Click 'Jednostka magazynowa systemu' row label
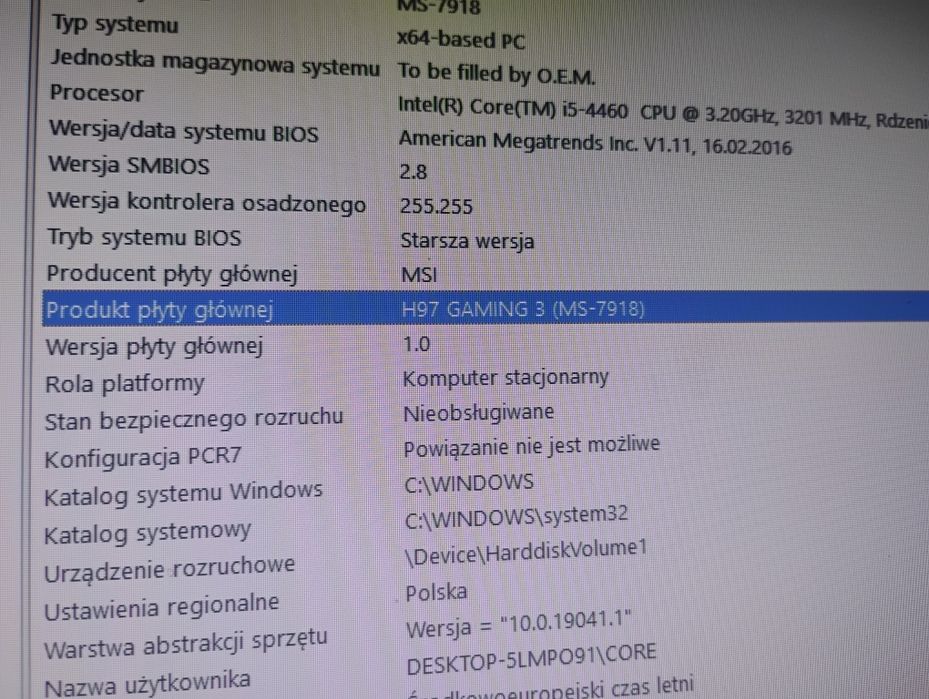This screenshot has height=699, width=929. point(215,63)
